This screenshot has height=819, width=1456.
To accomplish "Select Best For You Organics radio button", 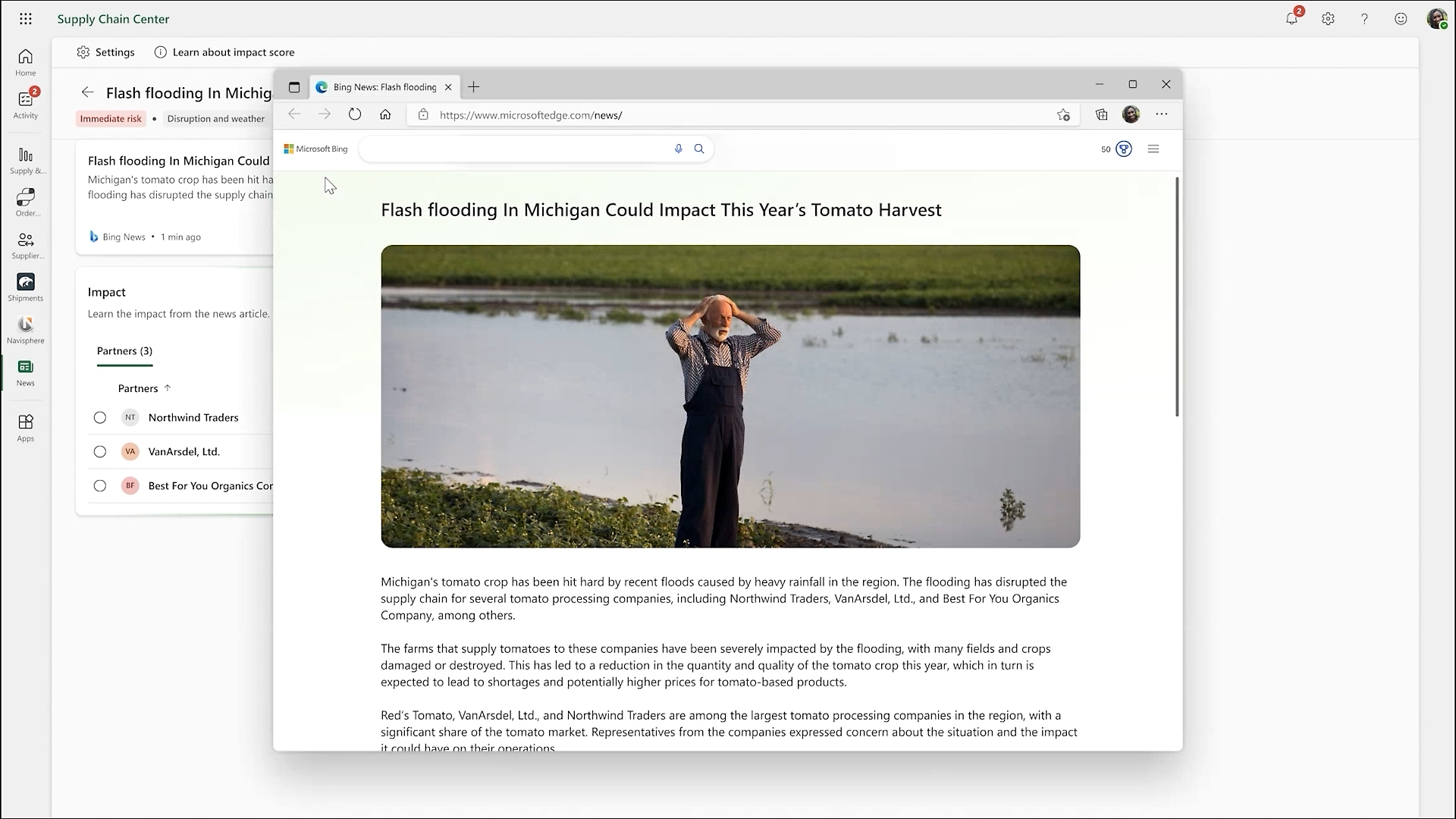I will click(x=99, y=485).
